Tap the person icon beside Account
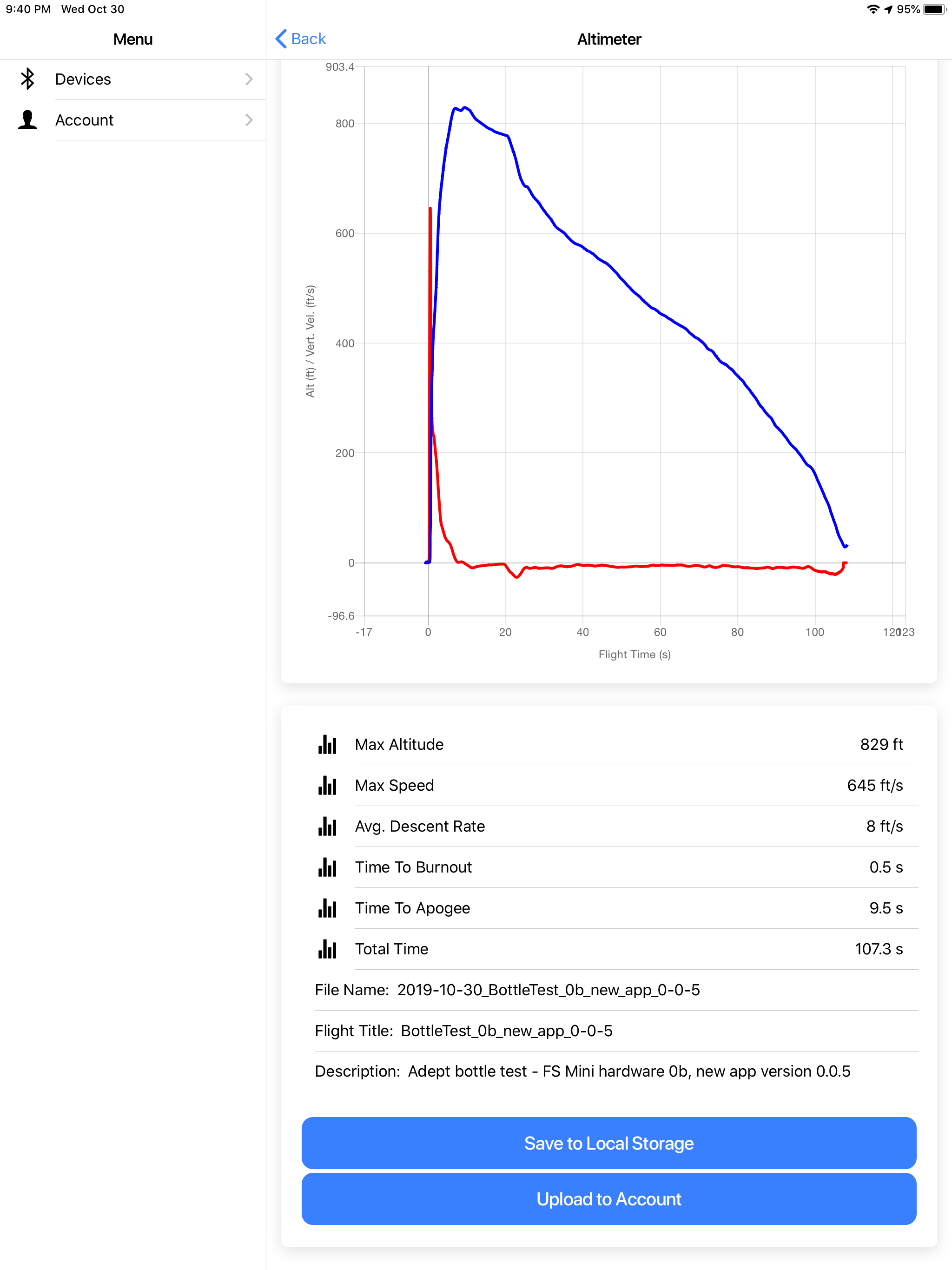Image resolution: width=952 pixels, height=1270 pixels. click(27, 119)
